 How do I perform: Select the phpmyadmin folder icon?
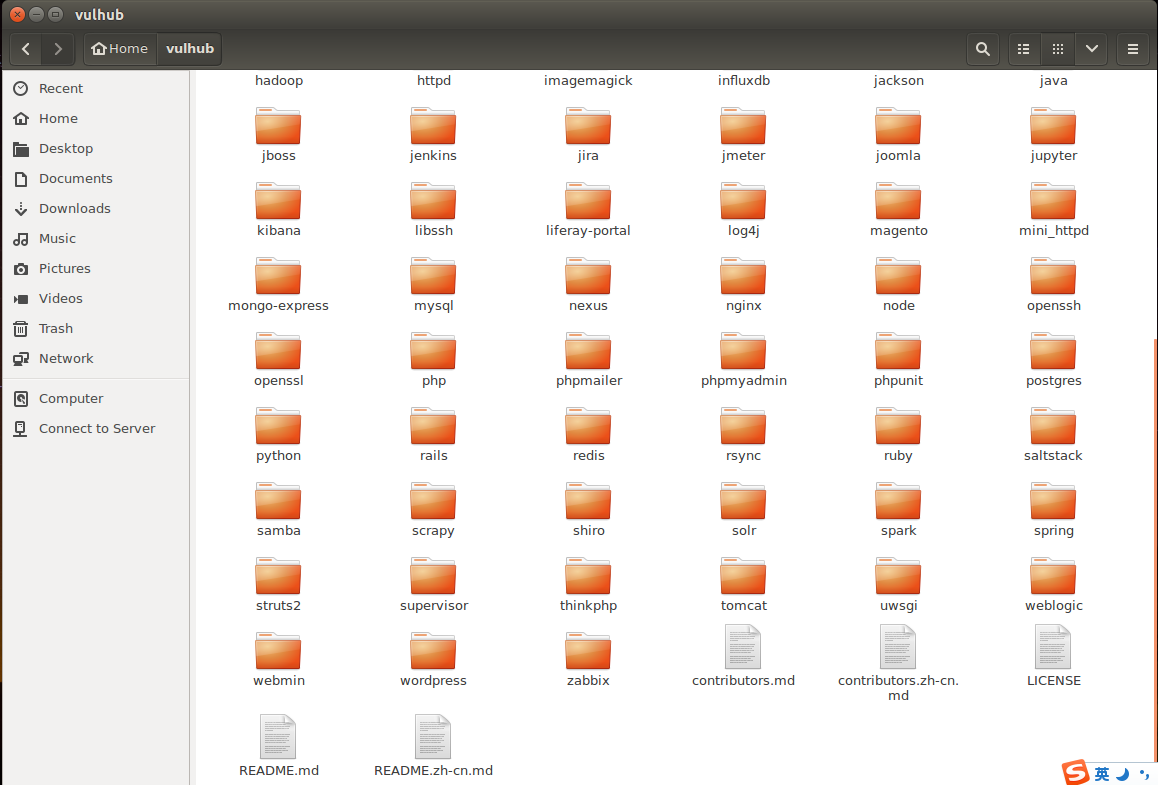[x=743, y=351]
